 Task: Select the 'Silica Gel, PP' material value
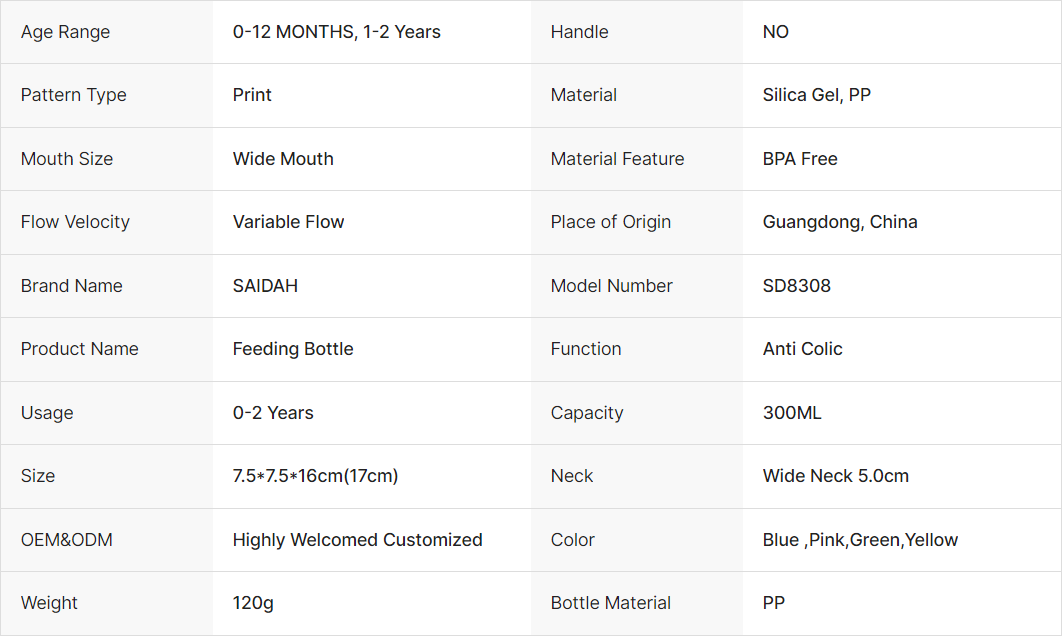point(816,95)
